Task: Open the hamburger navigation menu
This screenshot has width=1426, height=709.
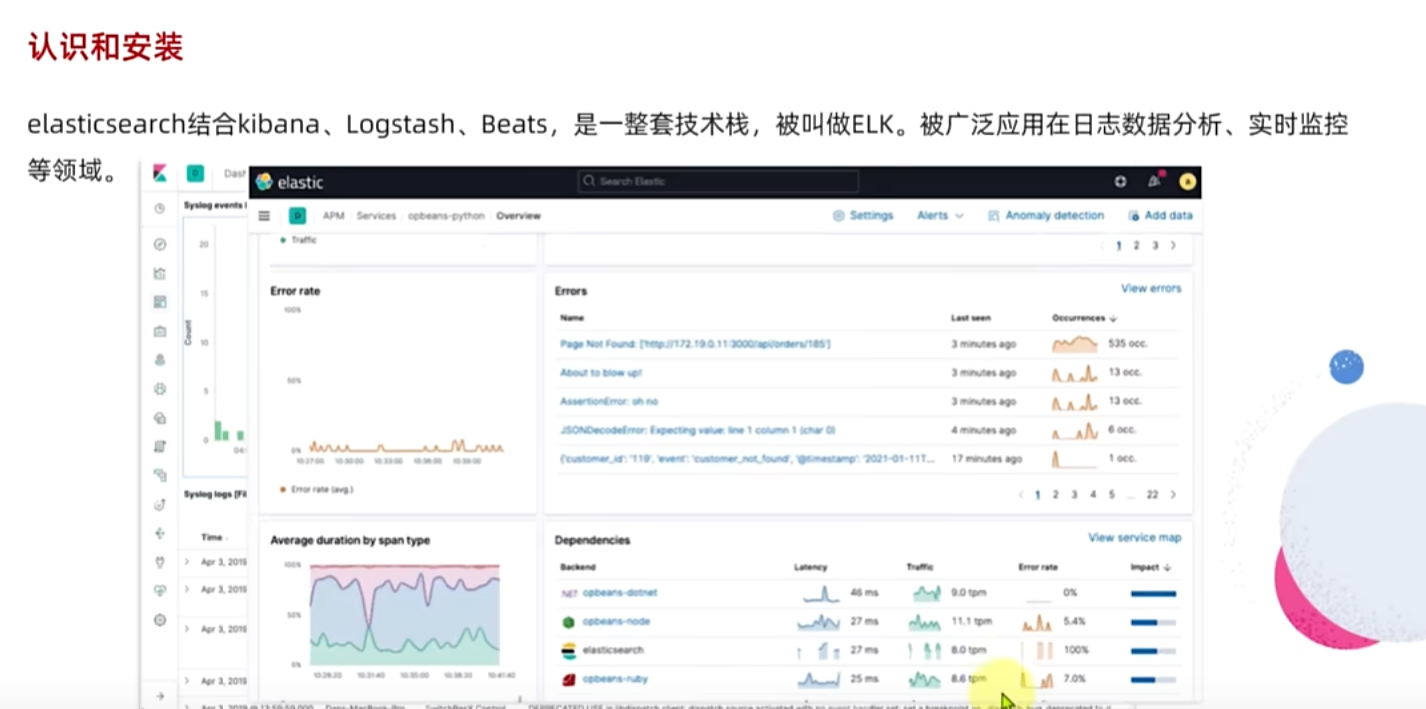Action: coord(264,216)
